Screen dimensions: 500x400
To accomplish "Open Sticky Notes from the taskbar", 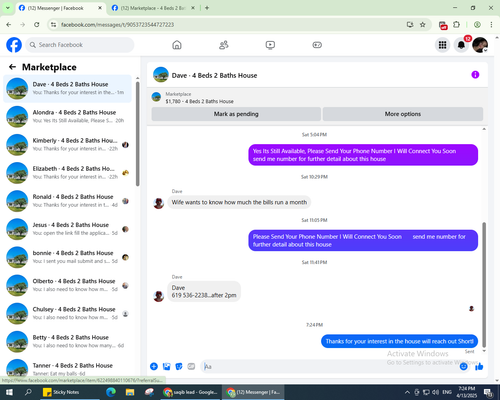I will pyautogui.click(x=70, y=392).
